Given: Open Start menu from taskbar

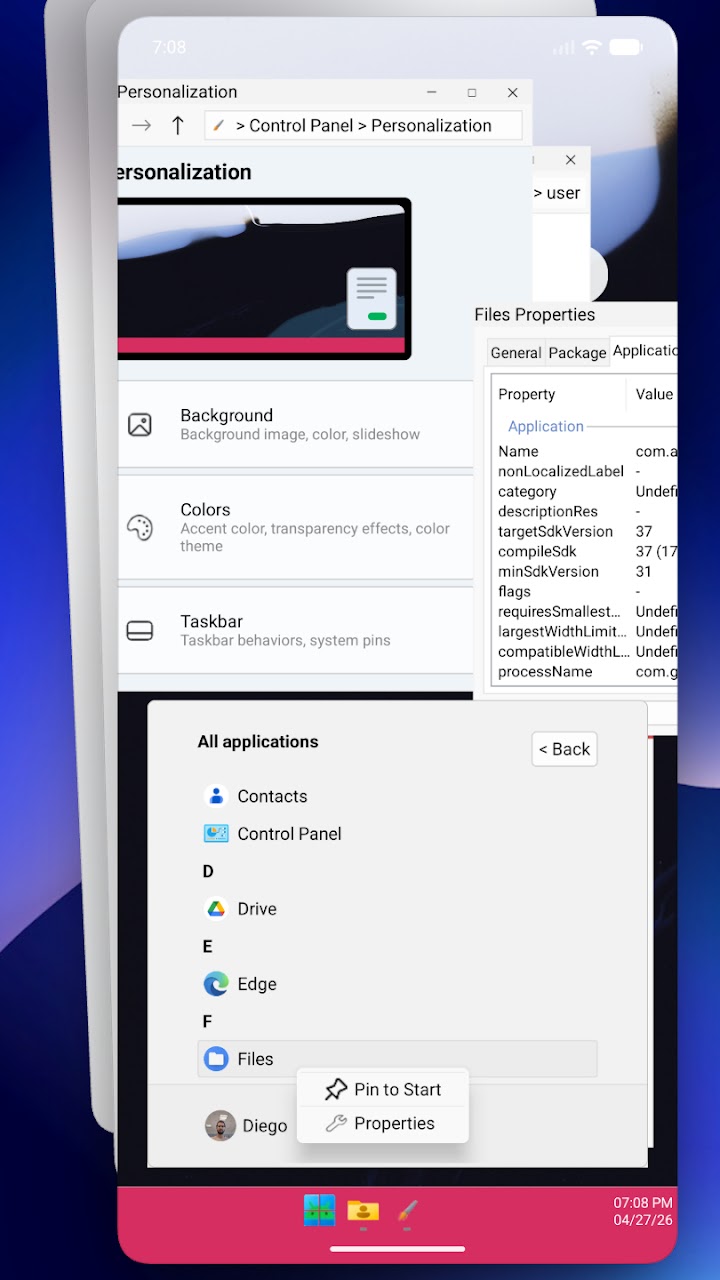Looking at the screenshot, I should pos(319,1211).
